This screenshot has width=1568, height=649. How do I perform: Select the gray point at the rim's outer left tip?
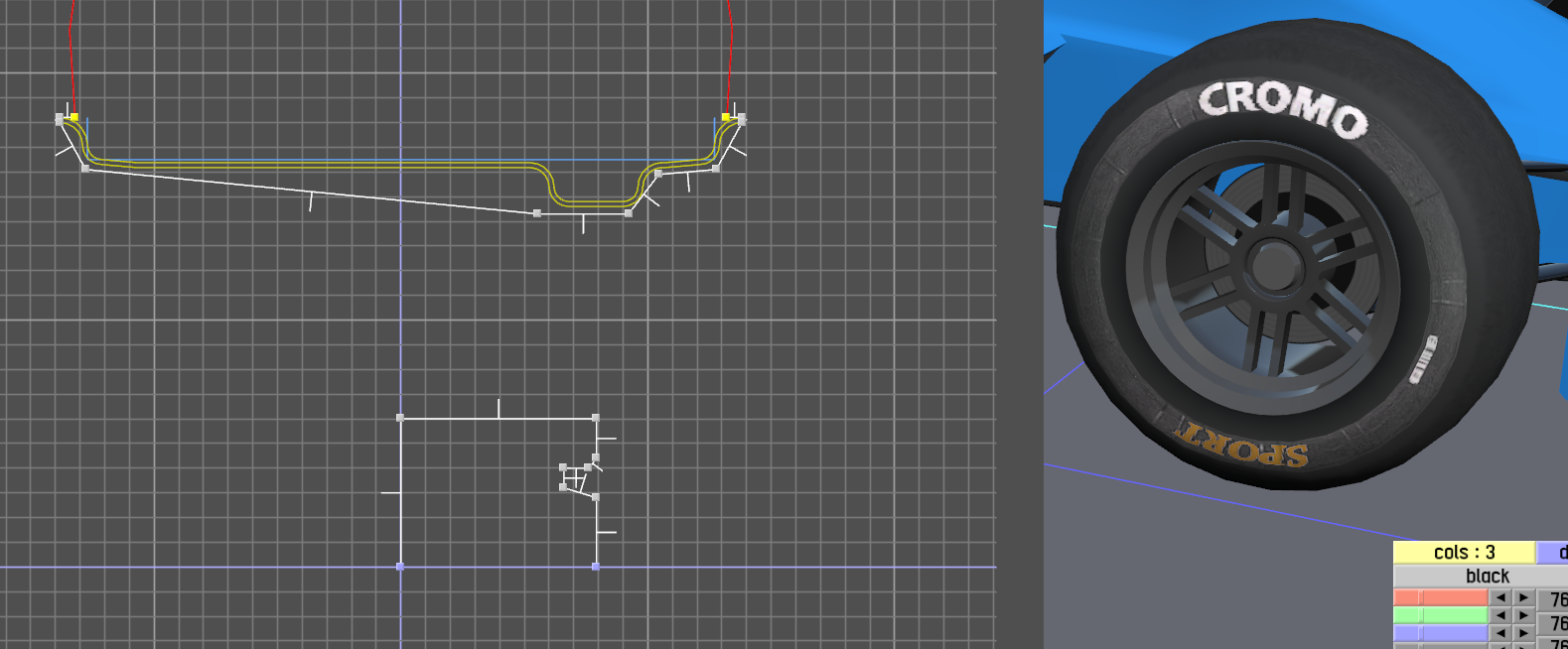tap(60, 118)
